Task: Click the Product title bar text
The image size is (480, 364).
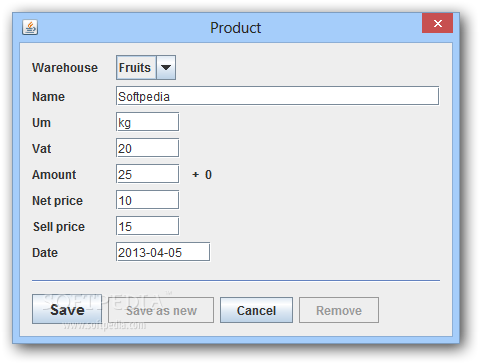Action: point(236,28)
